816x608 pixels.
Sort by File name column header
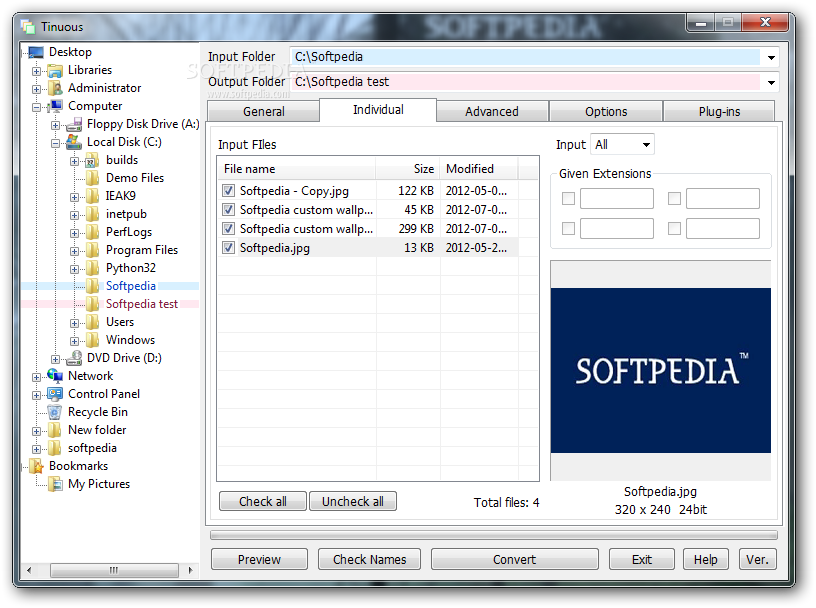tap(297, 169)
